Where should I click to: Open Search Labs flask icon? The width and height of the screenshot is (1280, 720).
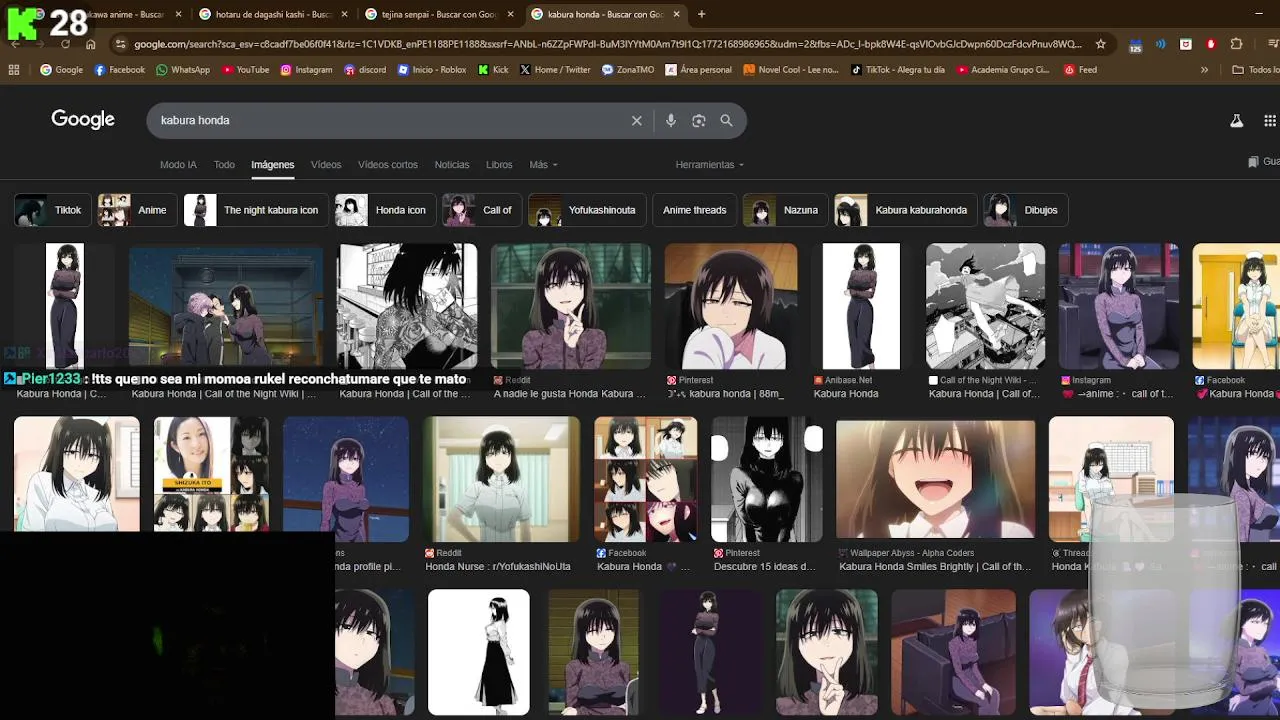1236,121
